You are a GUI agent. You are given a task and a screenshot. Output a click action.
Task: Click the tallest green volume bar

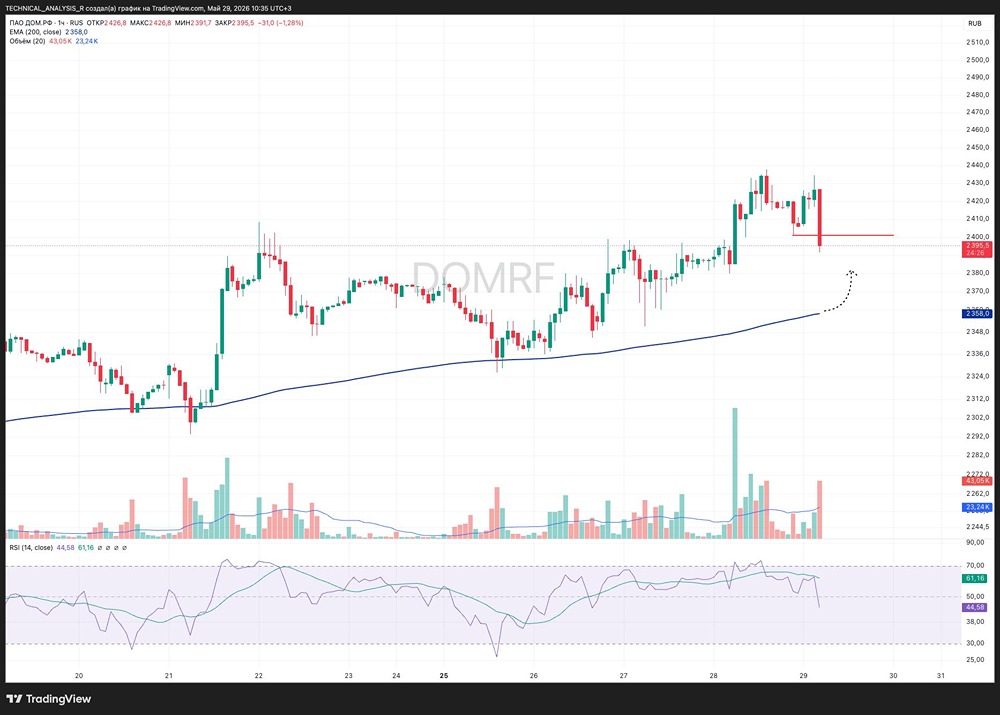coord(735,473)
